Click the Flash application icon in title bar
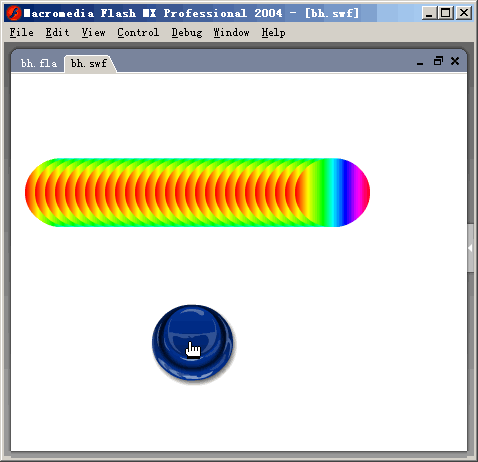Image resolution: width=478 pixels, height=462 pixels. [14, 13]
